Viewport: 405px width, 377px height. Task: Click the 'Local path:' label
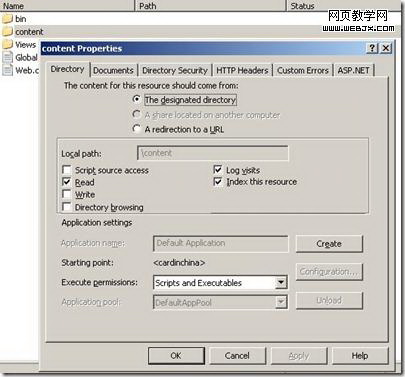tap(81, 154)
